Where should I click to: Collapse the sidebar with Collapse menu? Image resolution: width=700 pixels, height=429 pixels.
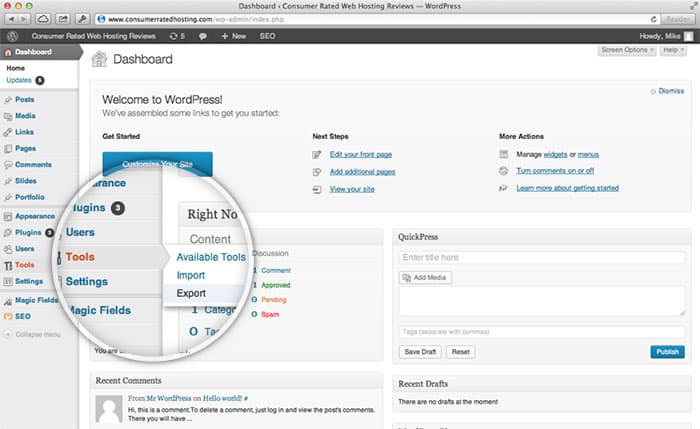(32, 334)
